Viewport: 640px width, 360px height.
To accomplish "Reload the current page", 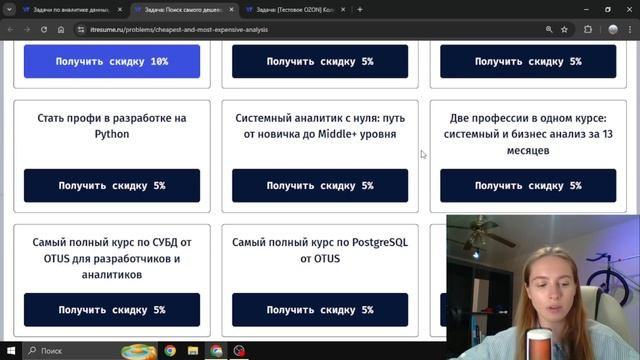I will [44, 29].
